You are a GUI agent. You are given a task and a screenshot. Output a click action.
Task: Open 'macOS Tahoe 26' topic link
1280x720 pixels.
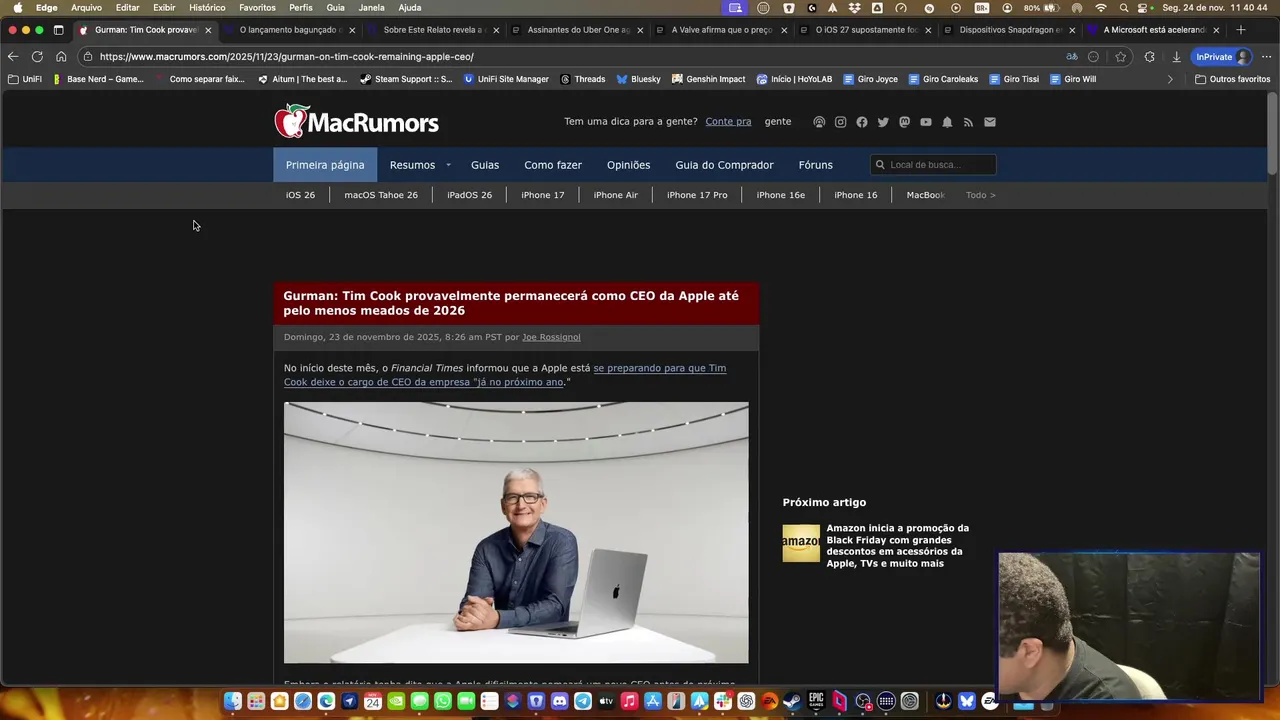tap(381, 195)
